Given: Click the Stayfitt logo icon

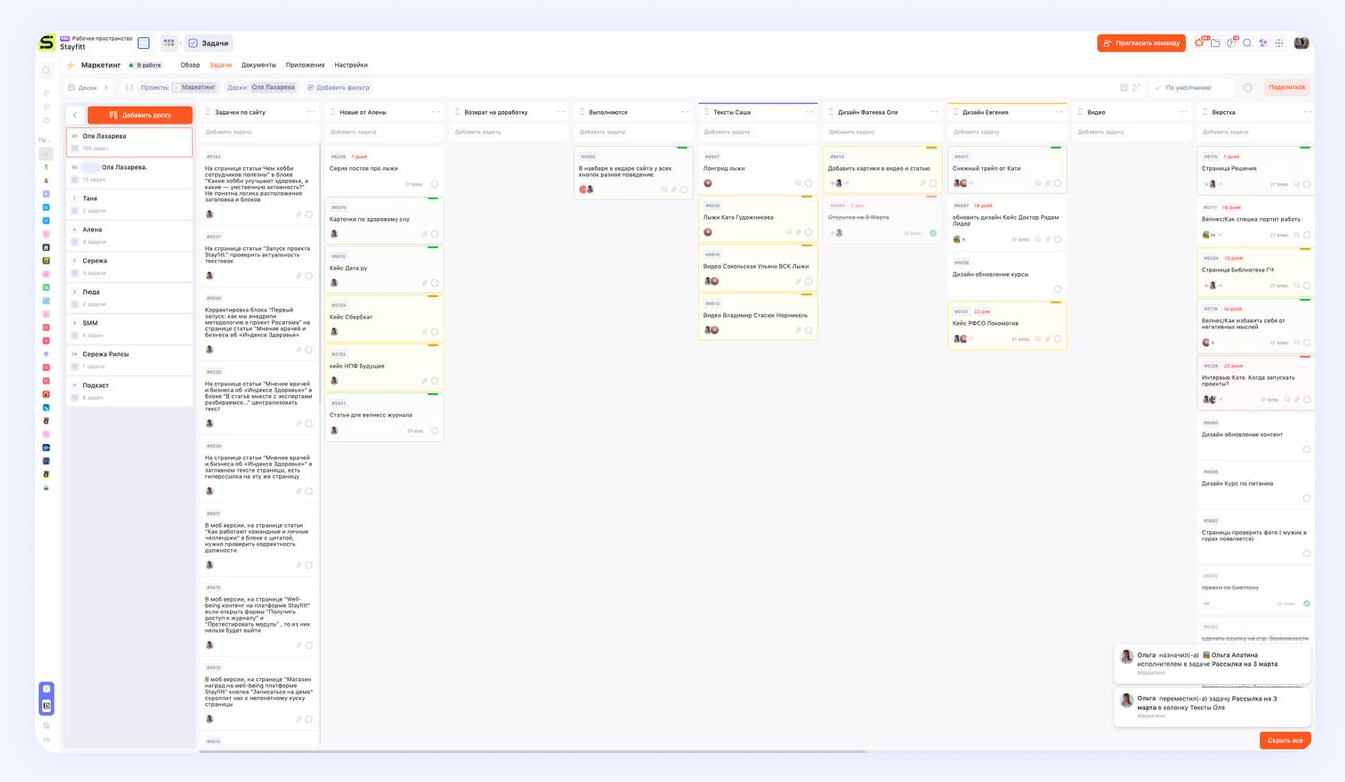Looking at the screenshot, I should 47,43.
